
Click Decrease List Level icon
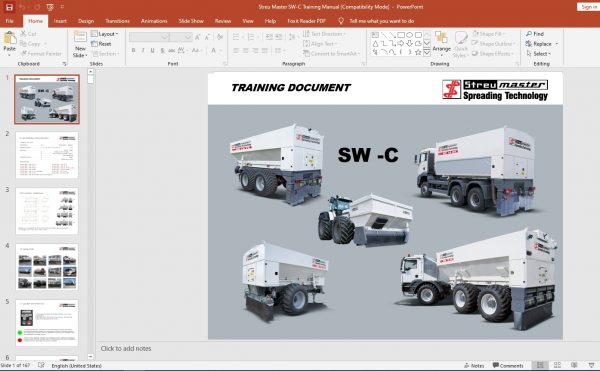269,37
